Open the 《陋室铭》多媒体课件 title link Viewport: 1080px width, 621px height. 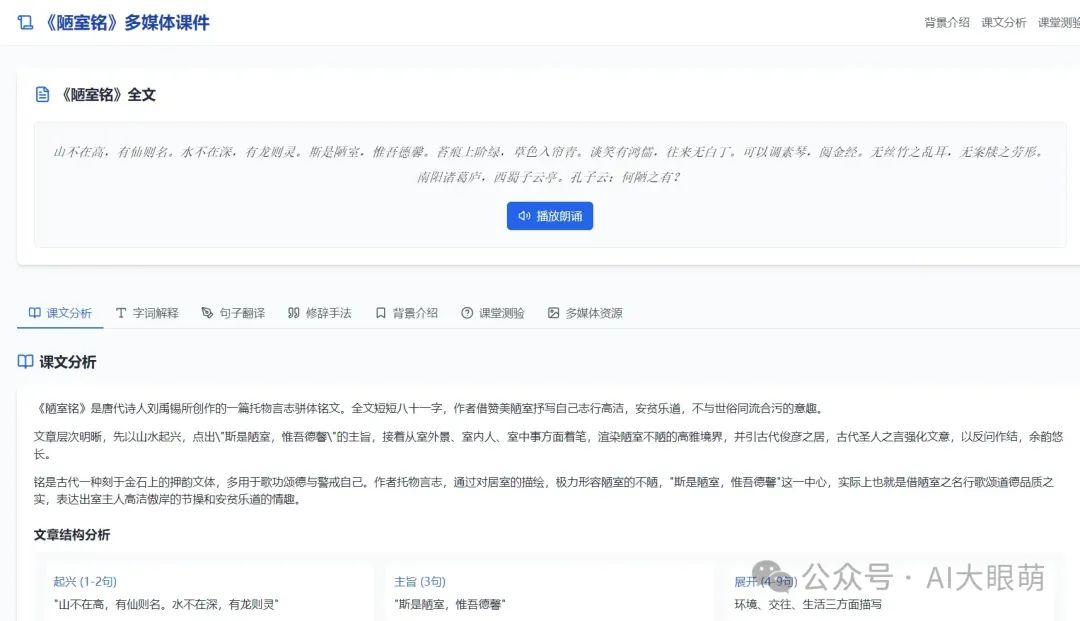coord(125,23)
